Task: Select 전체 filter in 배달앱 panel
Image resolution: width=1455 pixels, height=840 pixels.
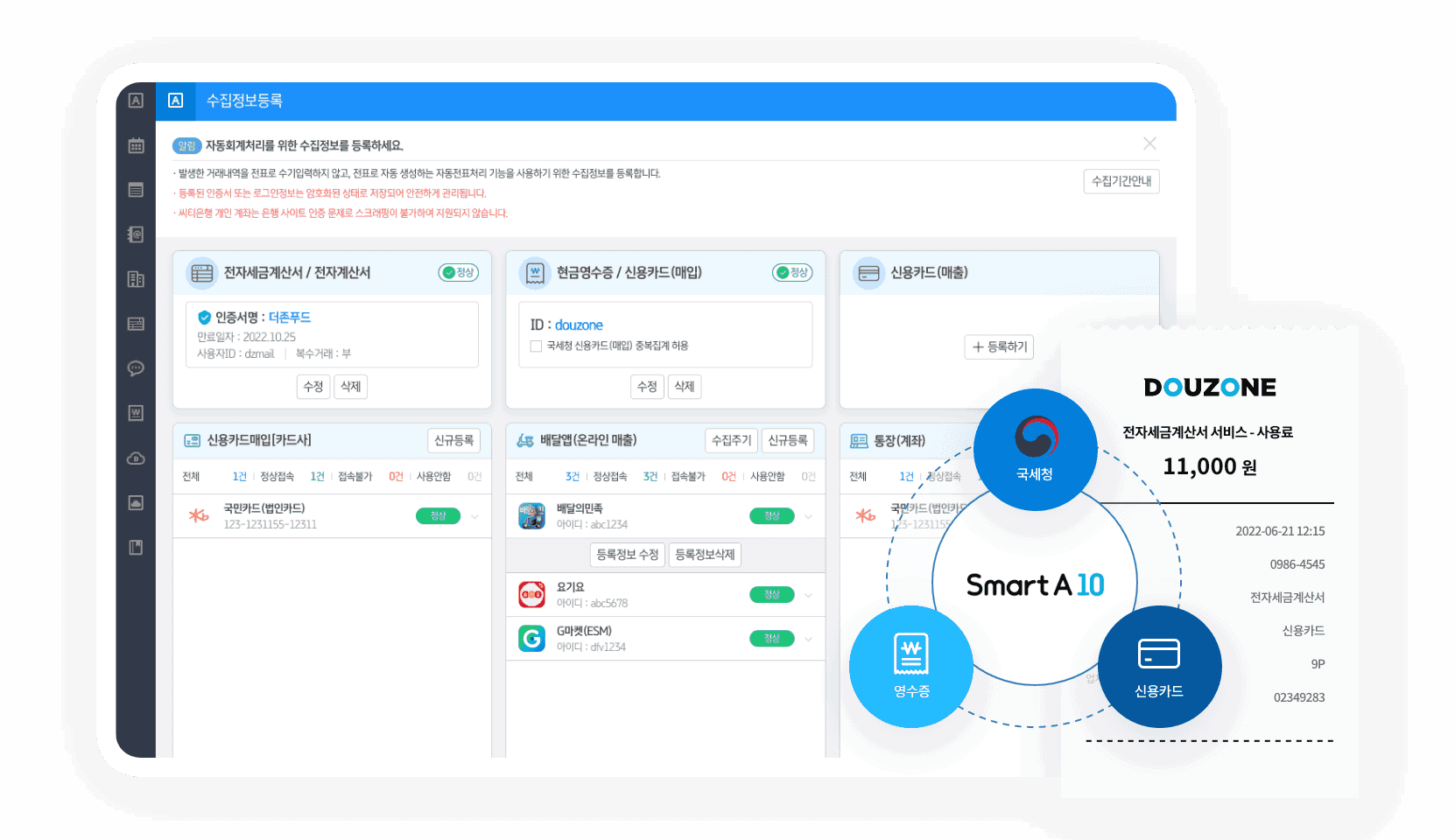Action: point(524,477)
